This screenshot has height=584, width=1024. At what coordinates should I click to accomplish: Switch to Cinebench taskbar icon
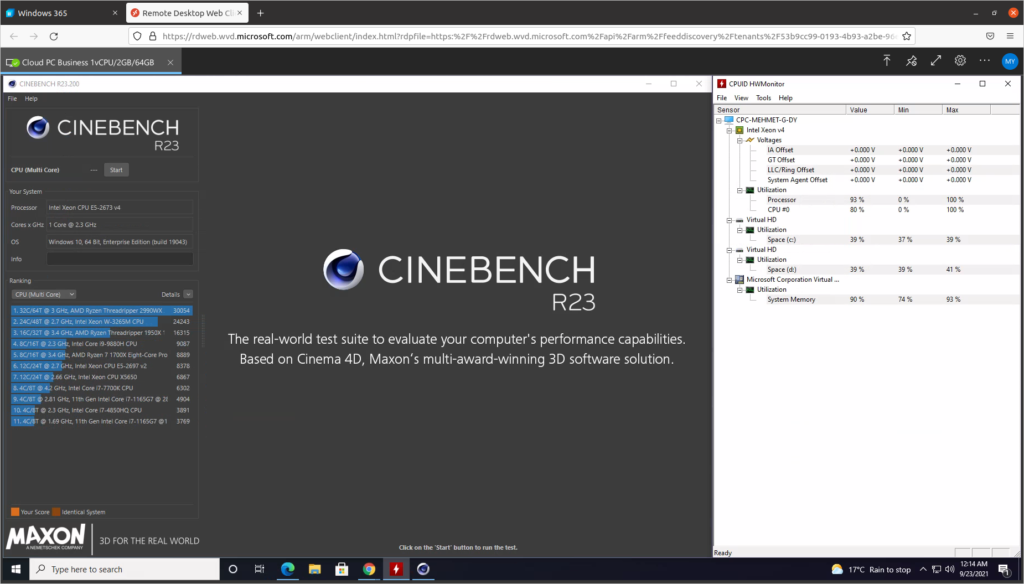423,570
